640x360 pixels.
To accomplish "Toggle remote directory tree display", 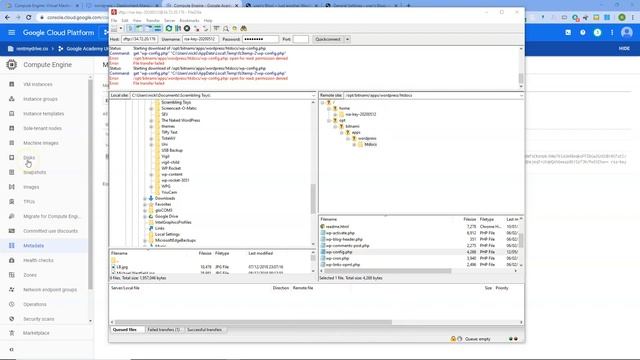I will [x=149, y=29].
